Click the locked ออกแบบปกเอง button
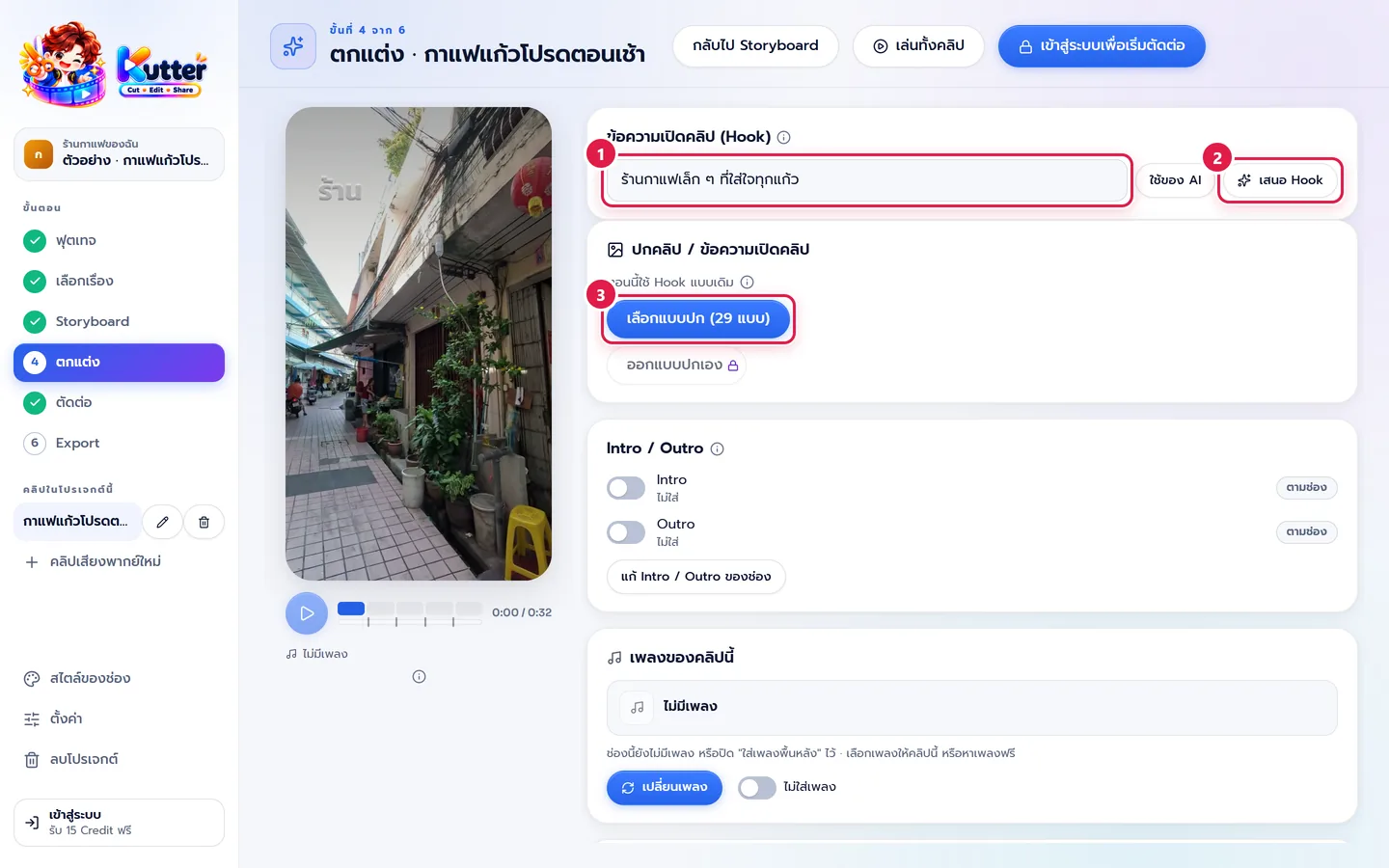This screenshot has height=868, width=1389. click(x=676, y=366)
